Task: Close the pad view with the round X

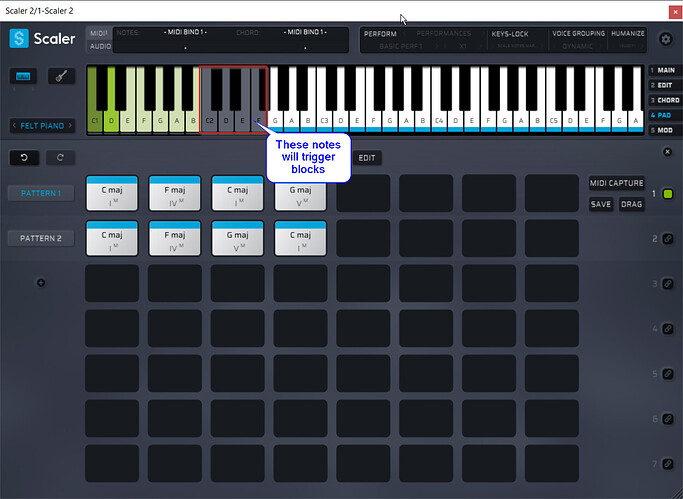Action: 667,152
